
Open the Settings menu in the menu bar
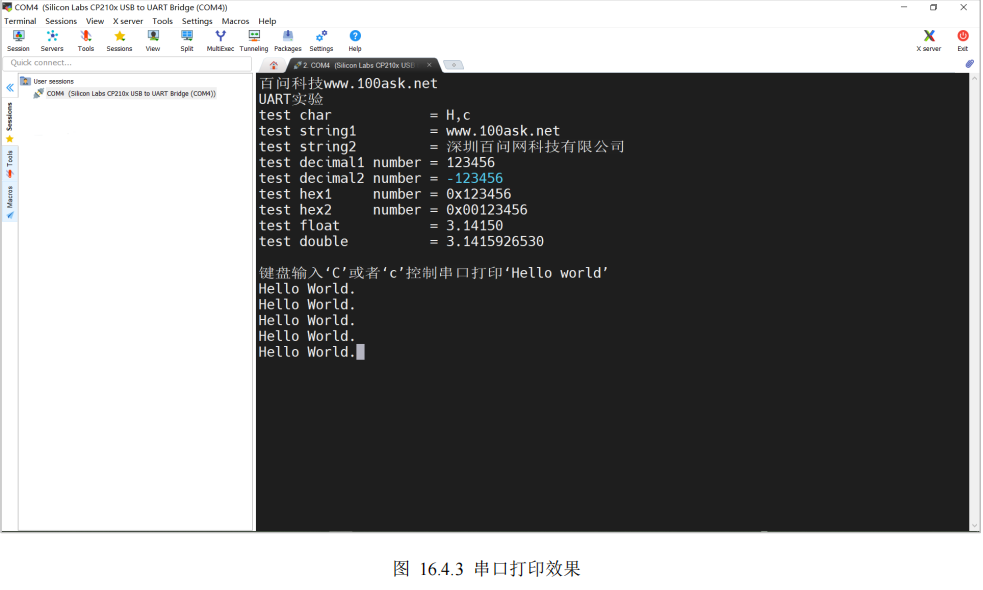click(197, 21)
